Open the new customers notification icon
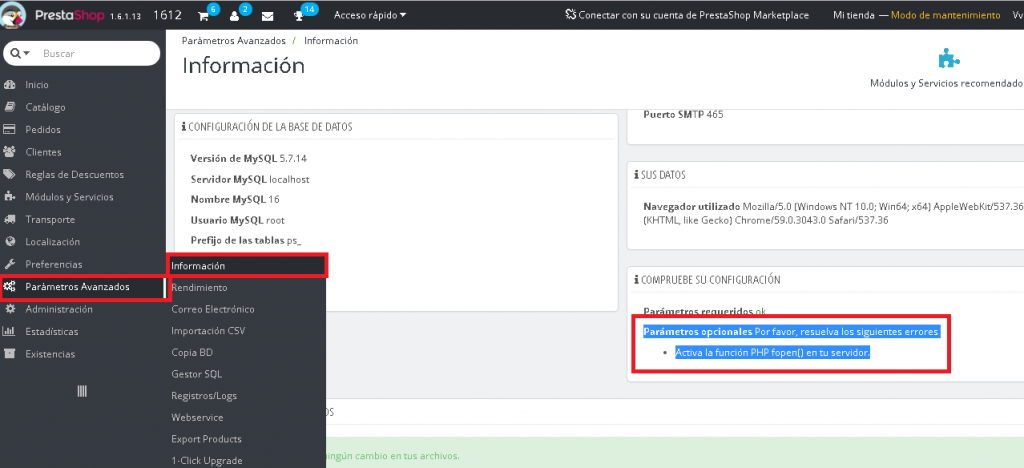The height and width of the screenshot is (468, 1024). point(236,15)
